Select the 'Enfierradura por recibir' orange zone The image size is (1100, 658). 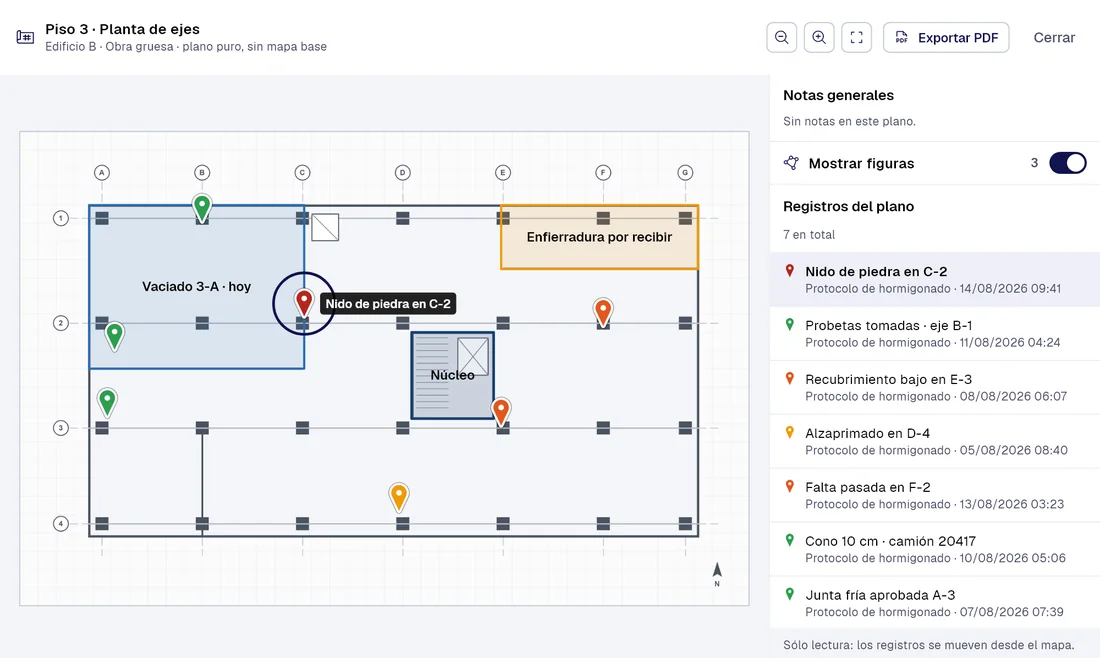click(x=599, y=237)
